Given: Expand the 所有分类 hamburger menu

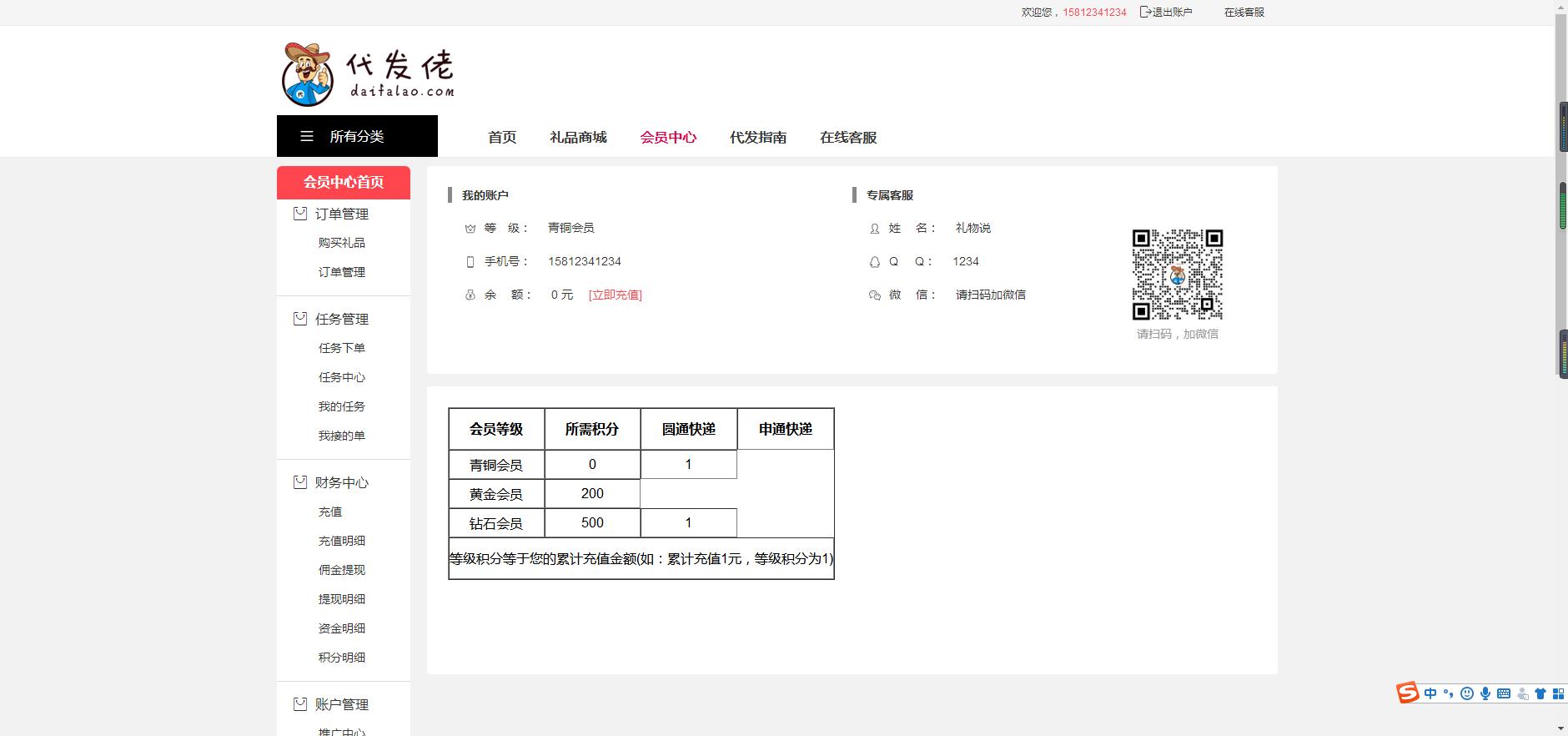Looking at the screenshot, I should (x=357, y=136).
